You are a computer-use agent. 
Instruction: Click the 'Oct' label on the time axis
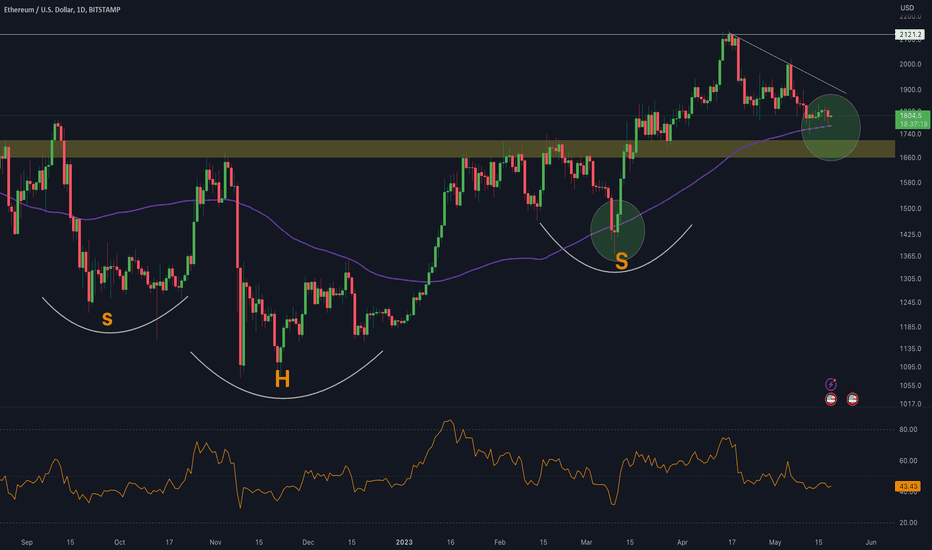[119, 542]
